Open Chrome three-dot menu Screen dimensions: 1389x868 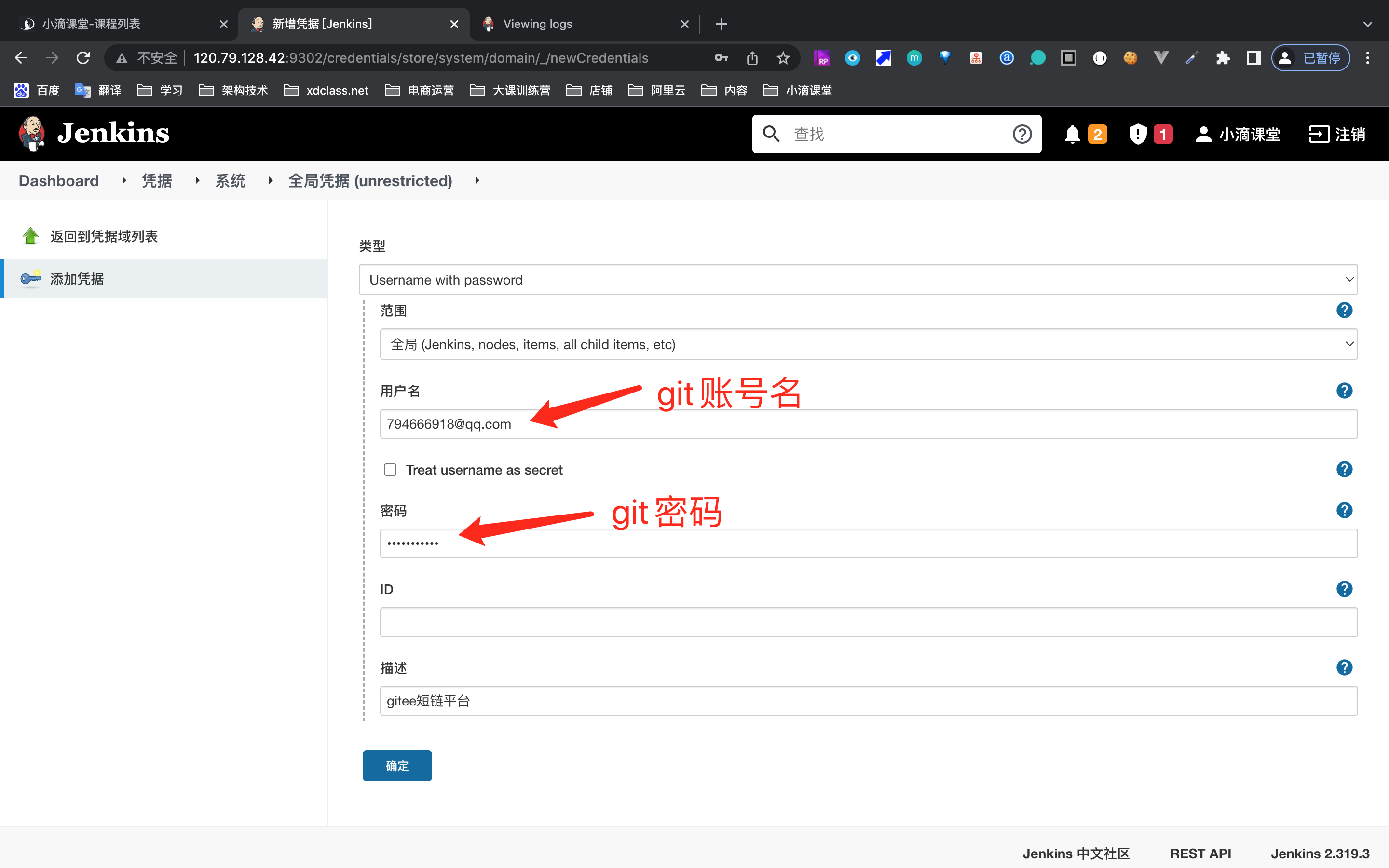click(x=1368, y=58)
